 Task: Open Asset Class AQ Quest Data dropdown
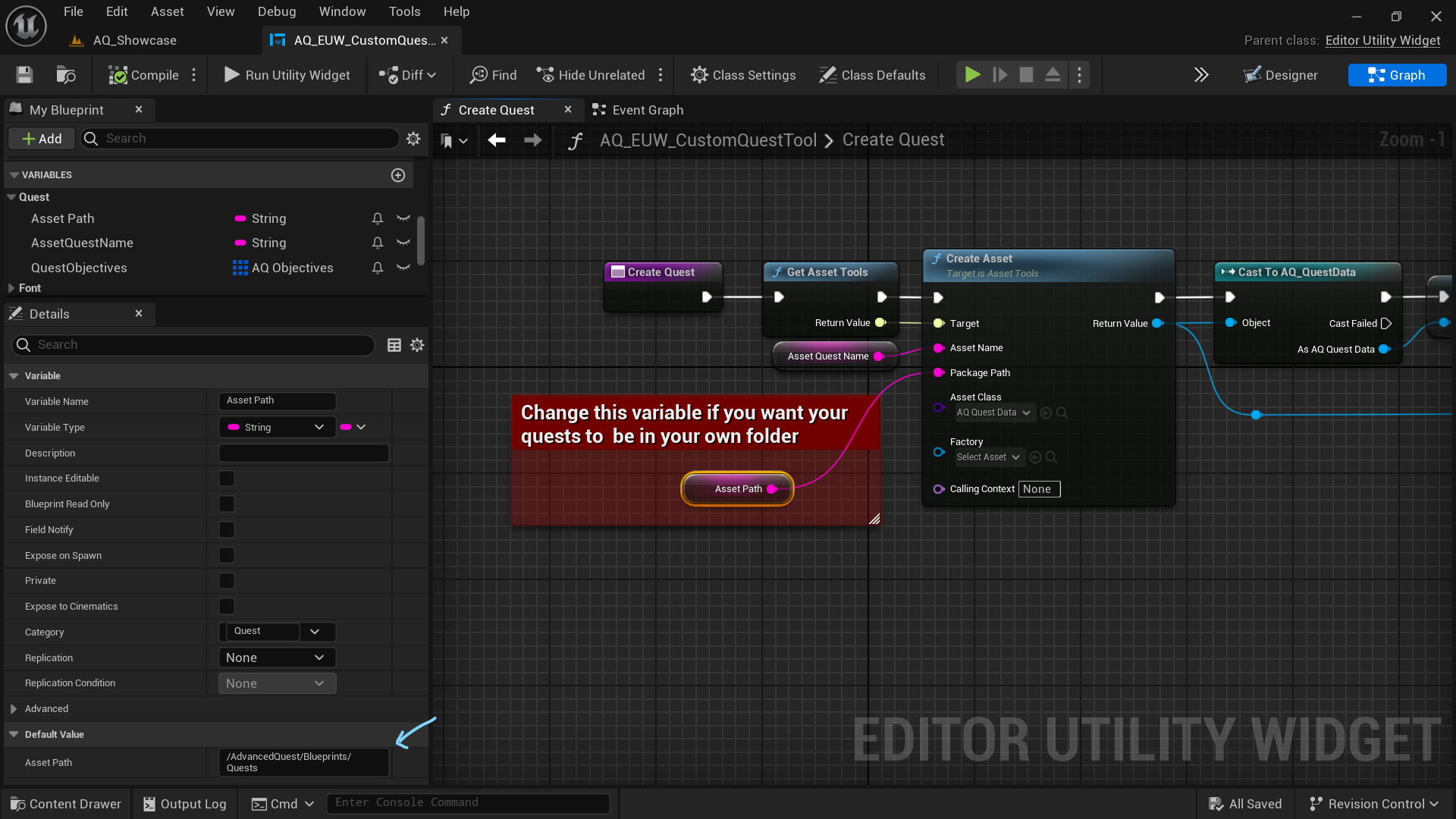pos(993,413)
